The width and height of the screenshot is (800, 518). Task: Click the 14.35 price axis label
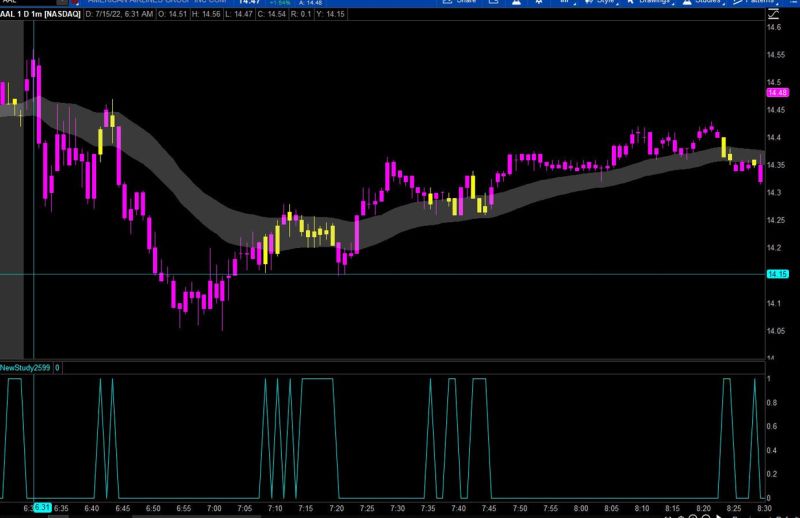776,165
